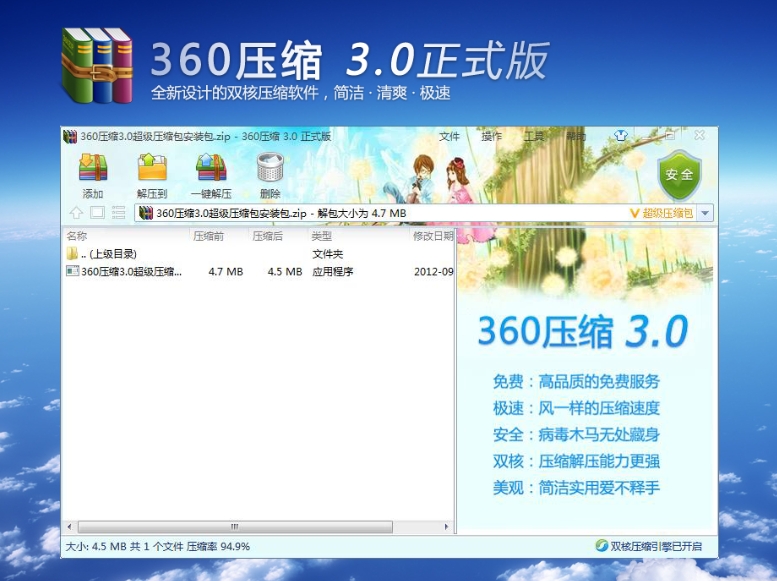Click the scrollbar right arrow
777x581 pixels.
click(446, 526)
